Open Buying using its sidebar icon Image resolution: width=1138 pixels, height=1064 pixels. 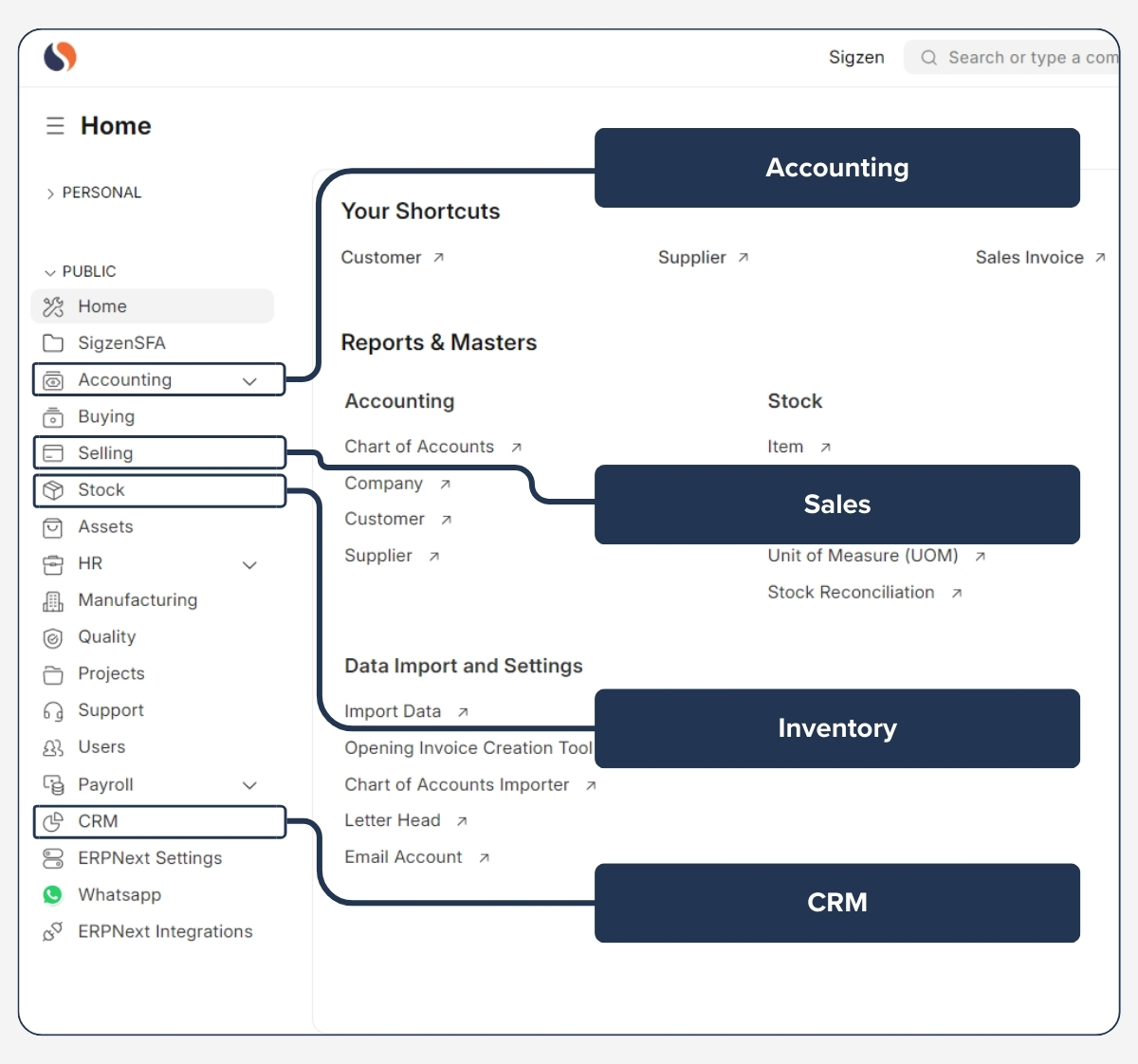(x=53, y=416)
